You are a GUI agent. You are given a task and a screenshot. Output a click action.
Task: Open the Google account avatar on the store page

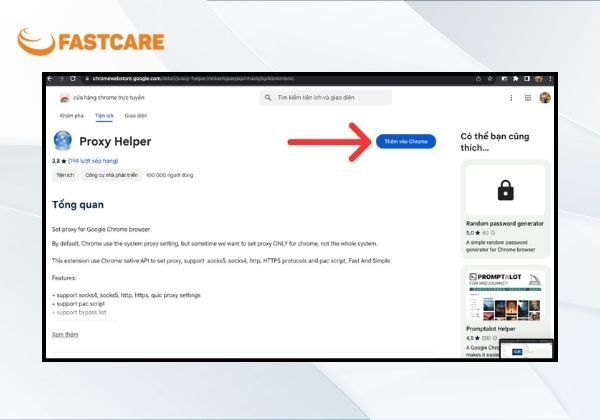[x=545, y=98]
